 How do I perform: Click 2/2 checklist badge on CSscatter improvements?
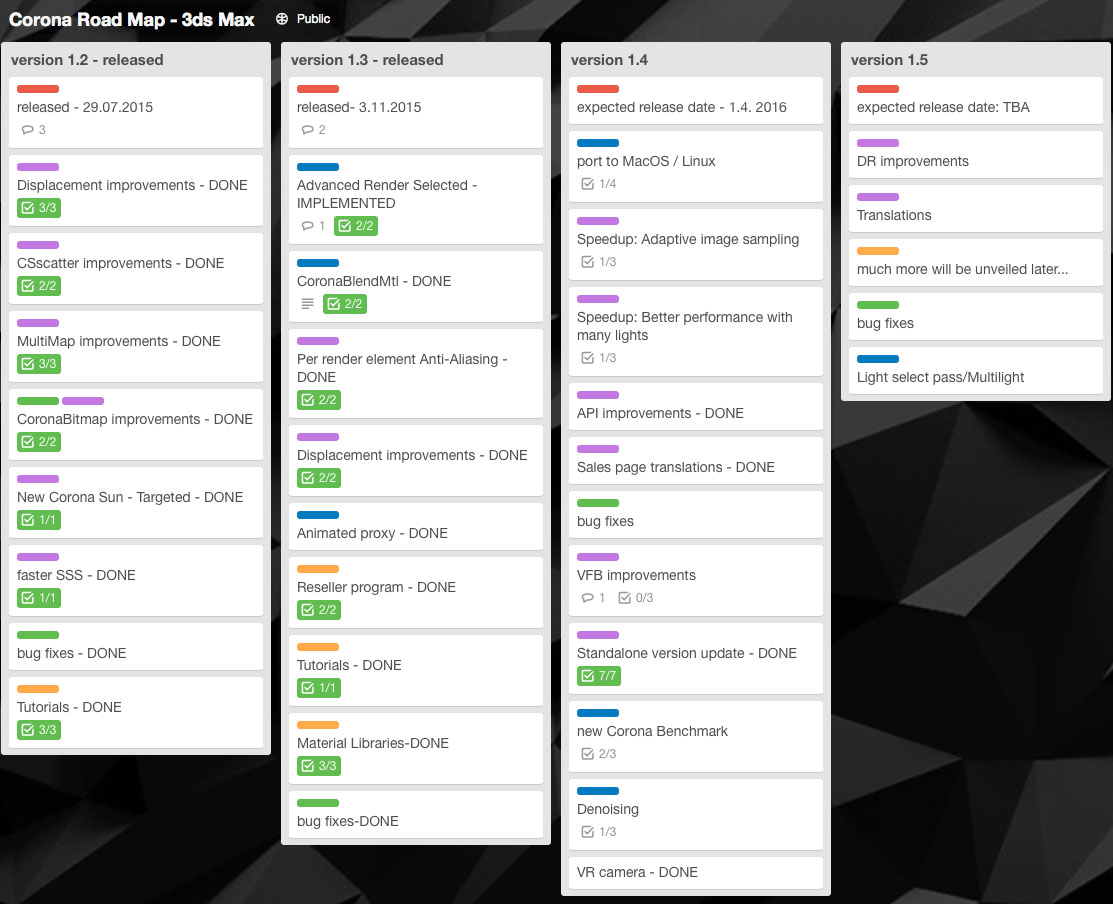tap(39, 286)
